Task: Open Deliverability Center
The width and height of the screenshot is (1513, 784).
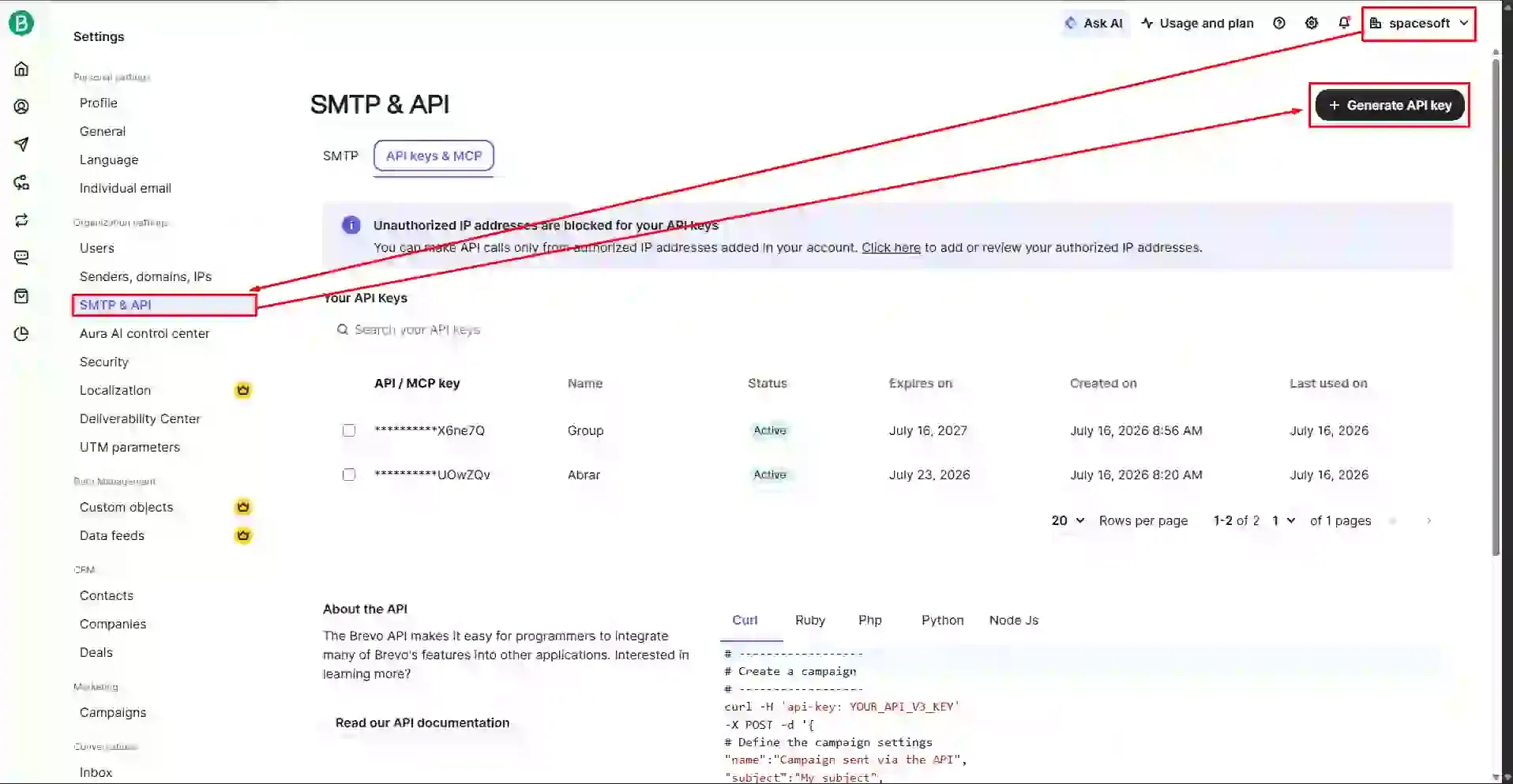Action: [141, 418]
